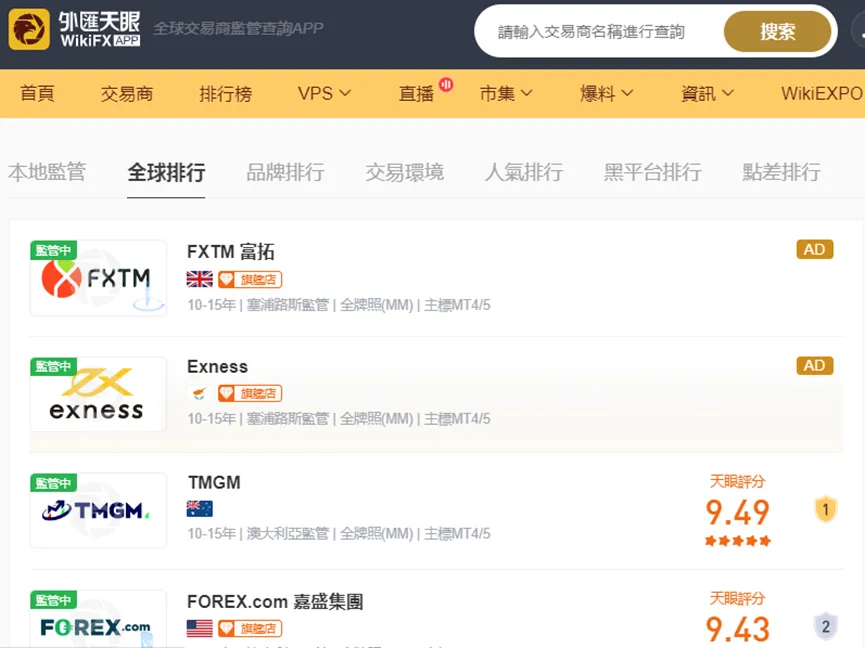Image resolution: width=865 pixels, height=648 pixels.
Task: Click the 外匯天眼 WikiFX APP wordmark
Action: (x=99, y=29)
